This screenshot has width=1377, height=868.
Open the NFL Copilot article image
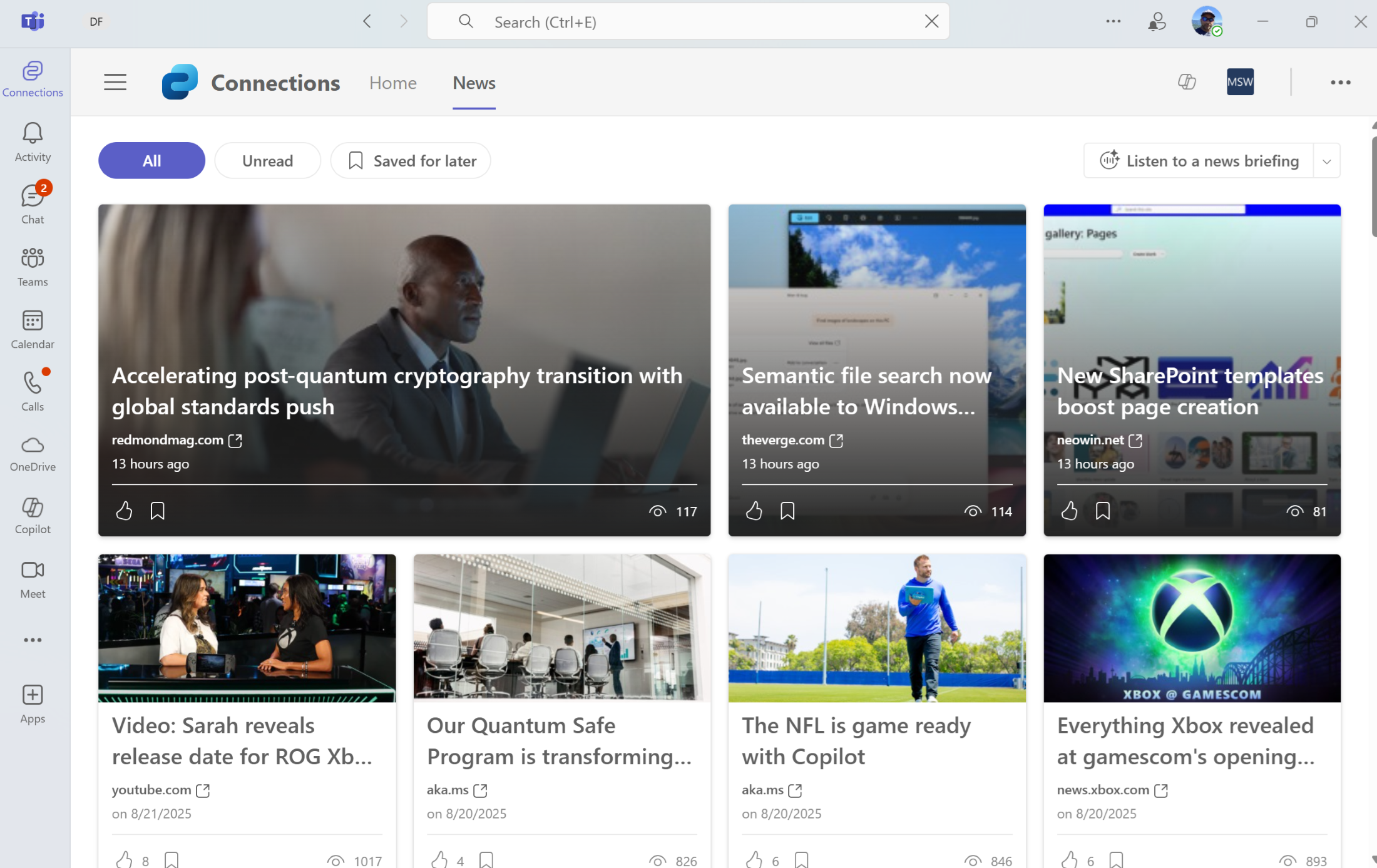(877, 628)
